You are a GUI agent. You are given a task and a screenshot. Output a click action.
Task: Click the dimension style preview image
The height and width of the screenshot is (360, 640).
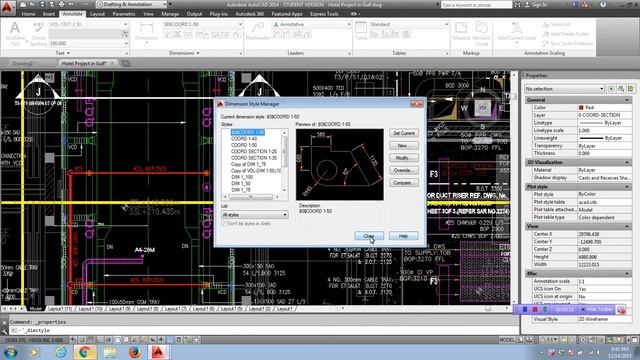coord(340,164)
